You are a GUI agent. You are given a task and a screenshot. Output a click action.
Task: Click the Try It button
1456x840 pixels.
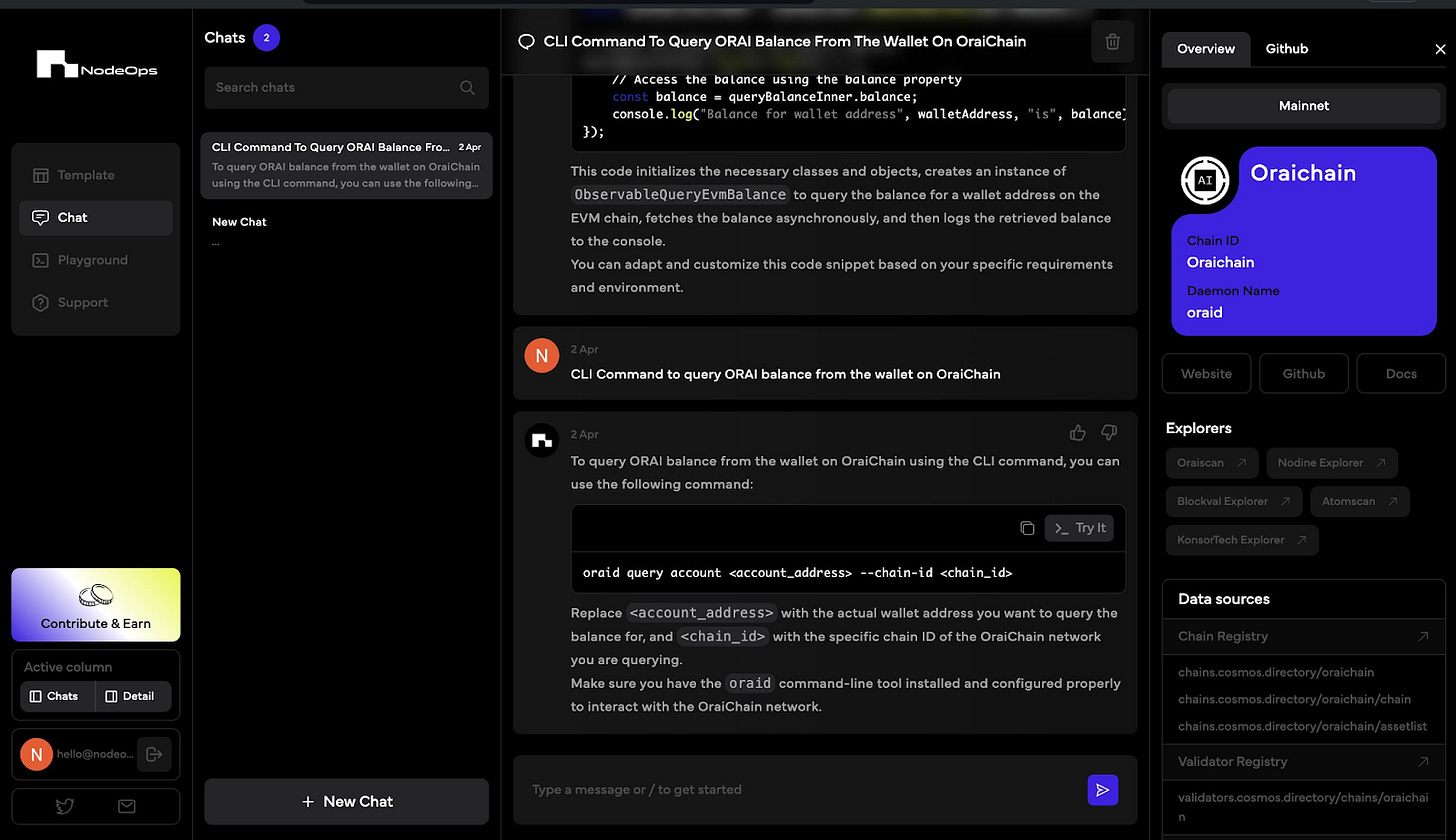coord(1079,528)
